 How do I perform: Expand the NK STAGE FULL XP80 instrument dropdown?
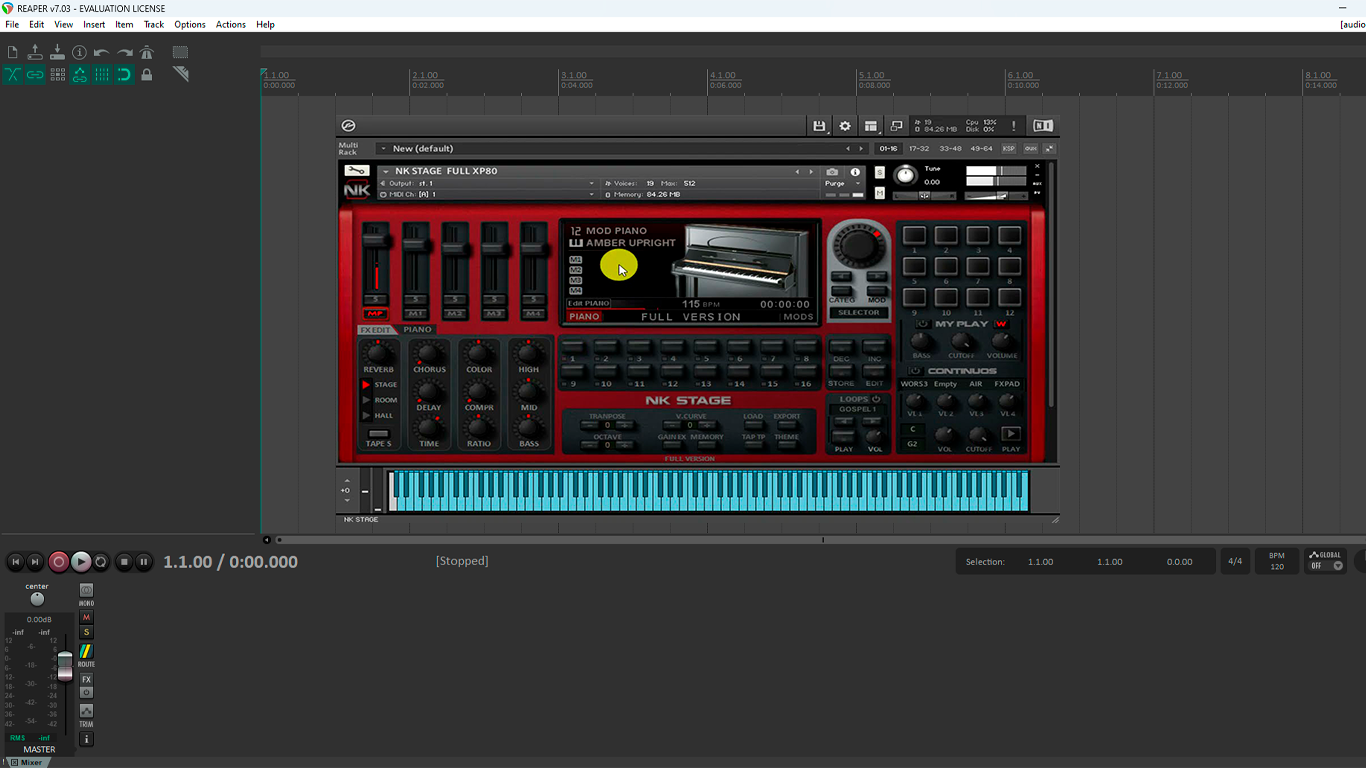386,171
